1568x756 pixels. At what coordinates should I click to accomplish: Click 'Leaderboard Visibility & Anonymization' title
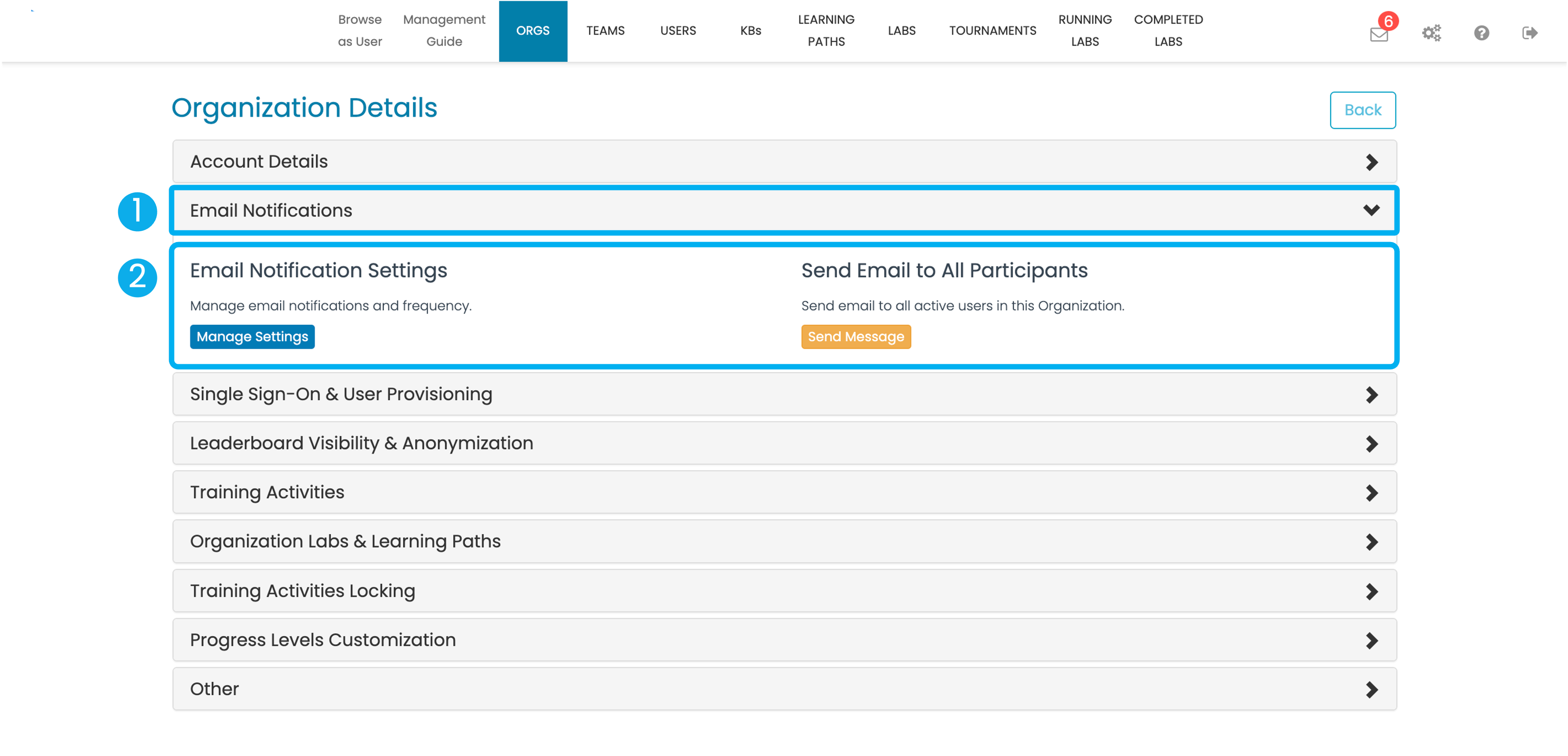coord(362,444)
